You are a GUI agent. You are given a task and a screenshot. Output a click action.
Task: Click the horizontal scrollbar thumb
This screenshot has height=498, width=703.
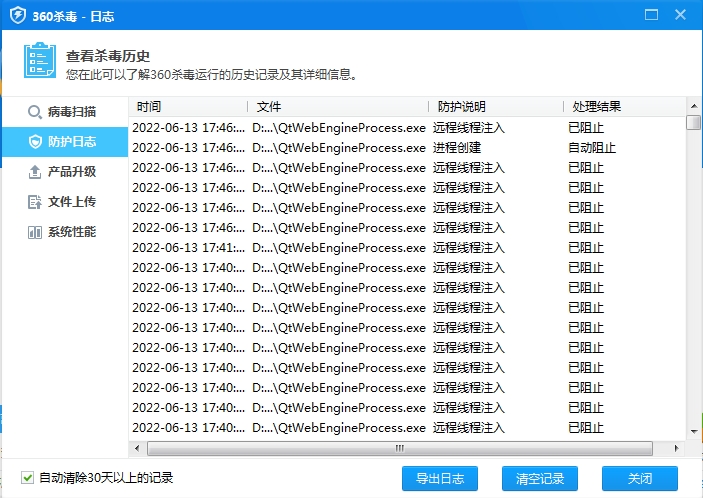399,448
